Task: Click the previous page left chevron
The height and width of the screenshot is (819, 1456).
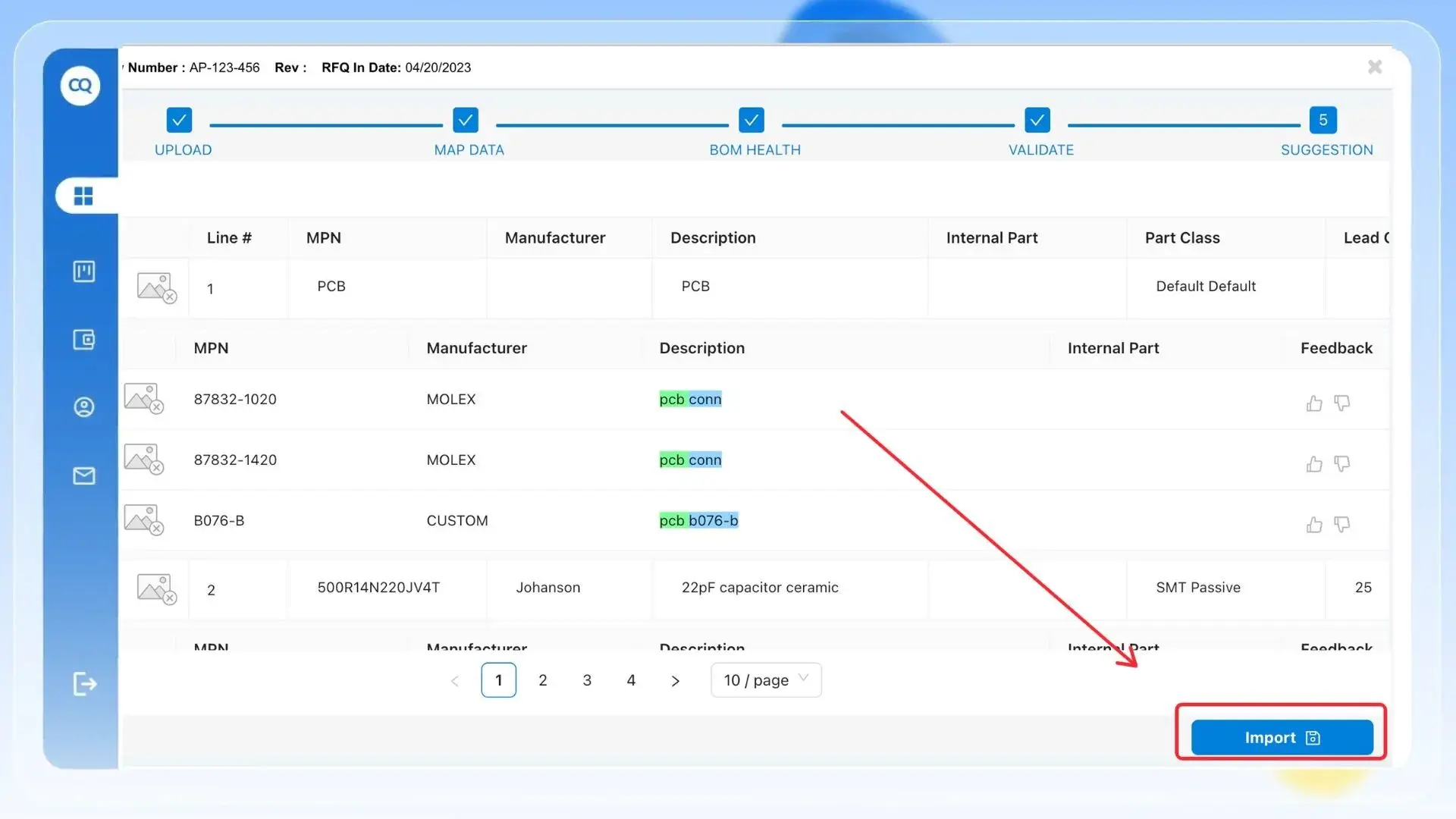Action: (455, 681)
